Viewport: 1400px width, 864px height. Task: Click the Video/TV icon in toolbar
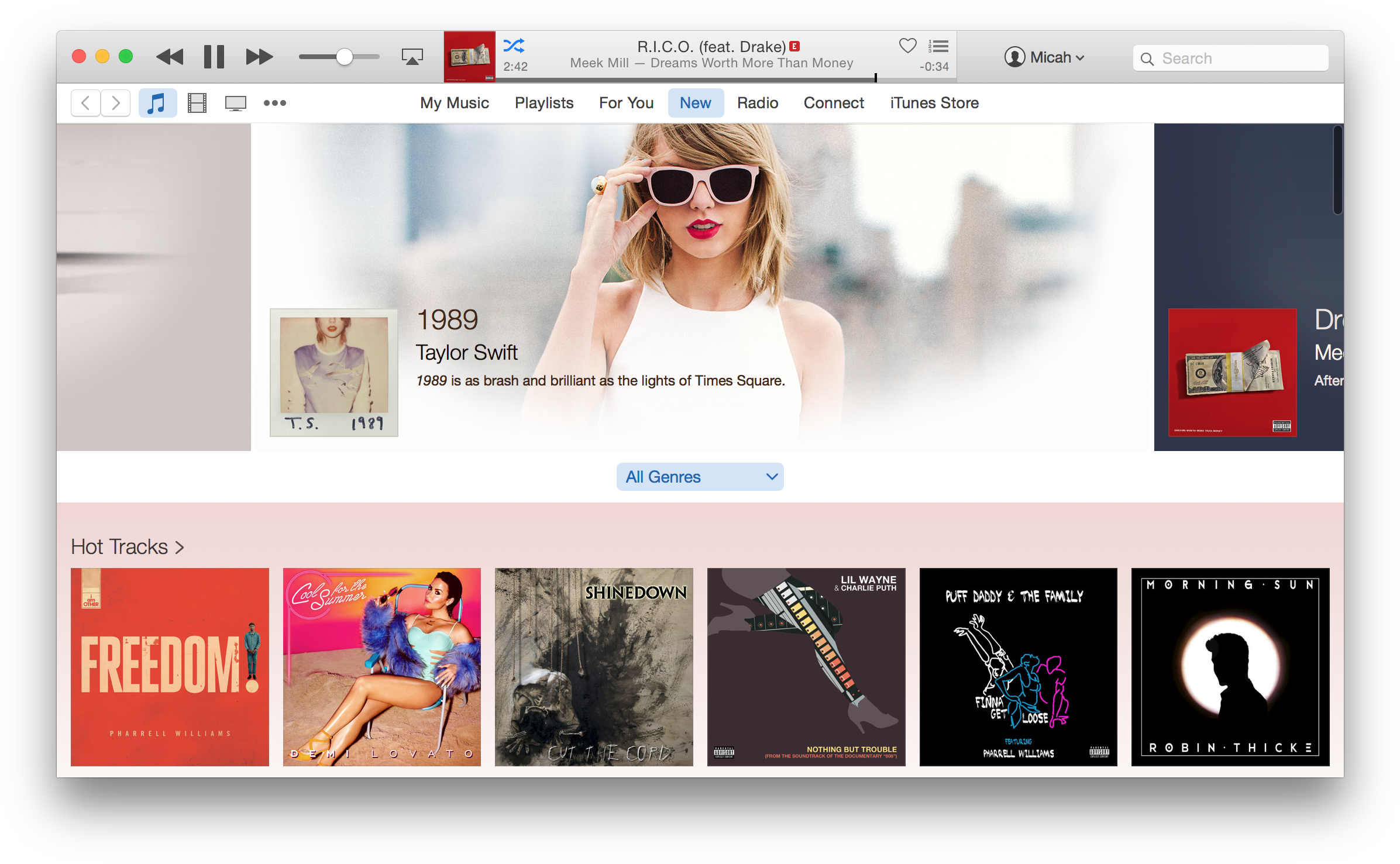(x=237, y=102)
